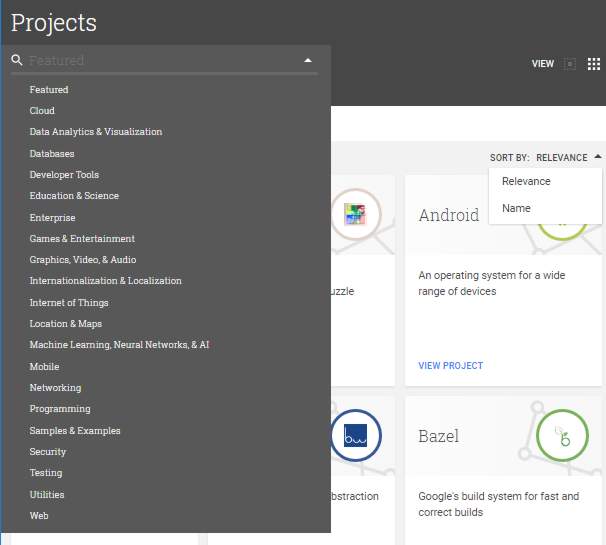Select Education & Science category
Image resolution: width=606 pixels, height=545 pixels.
click(74, 196)
